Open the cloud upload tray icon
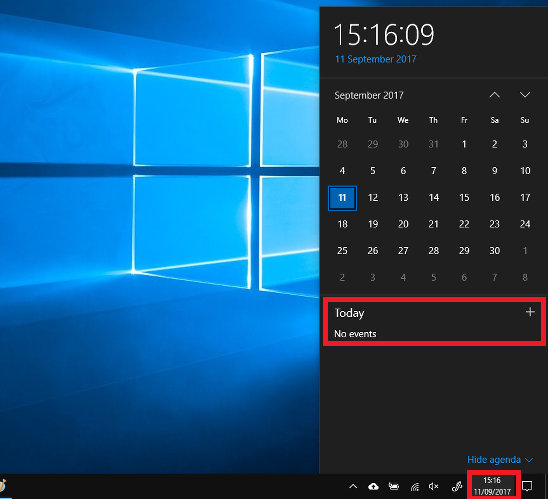The image size is (548, 499). [373, 486]
